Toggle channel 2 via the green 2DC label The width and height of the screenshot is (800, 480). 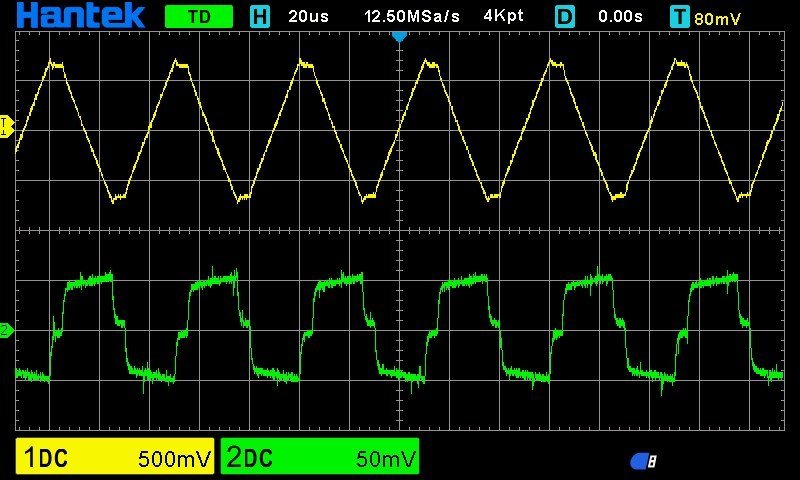coord(250,459)
